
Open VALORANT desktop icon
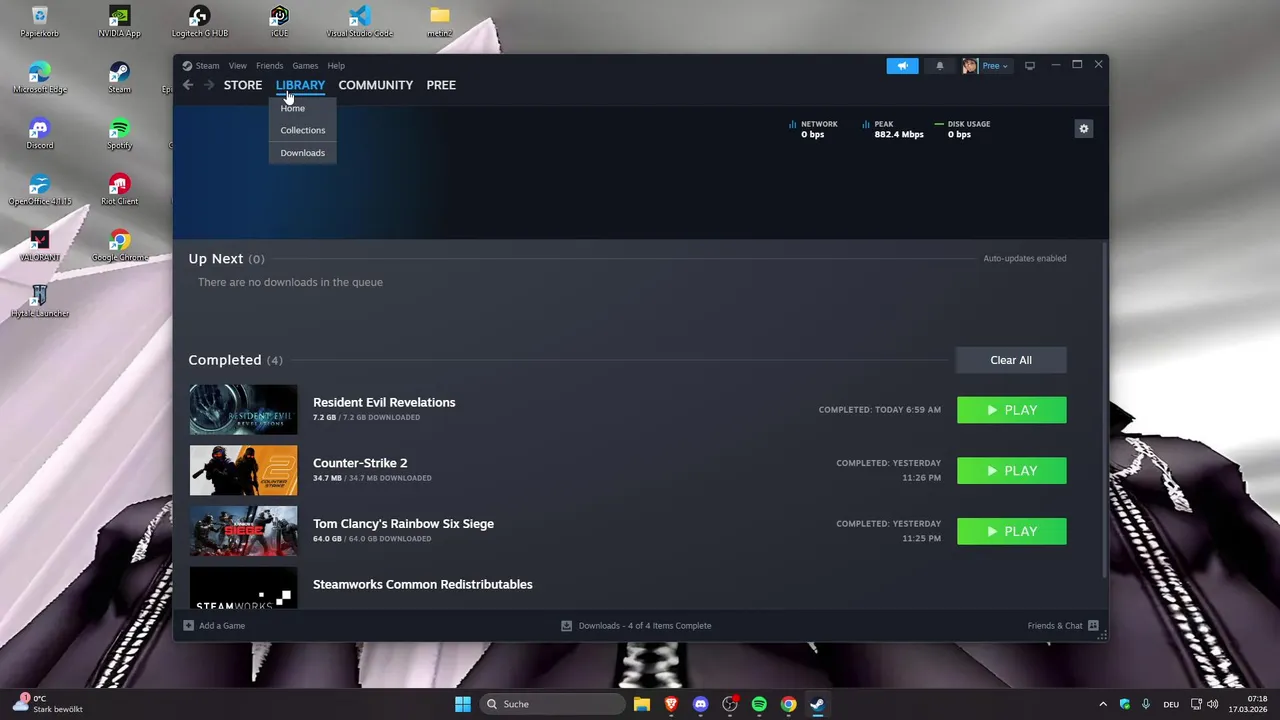pos(39,246)
